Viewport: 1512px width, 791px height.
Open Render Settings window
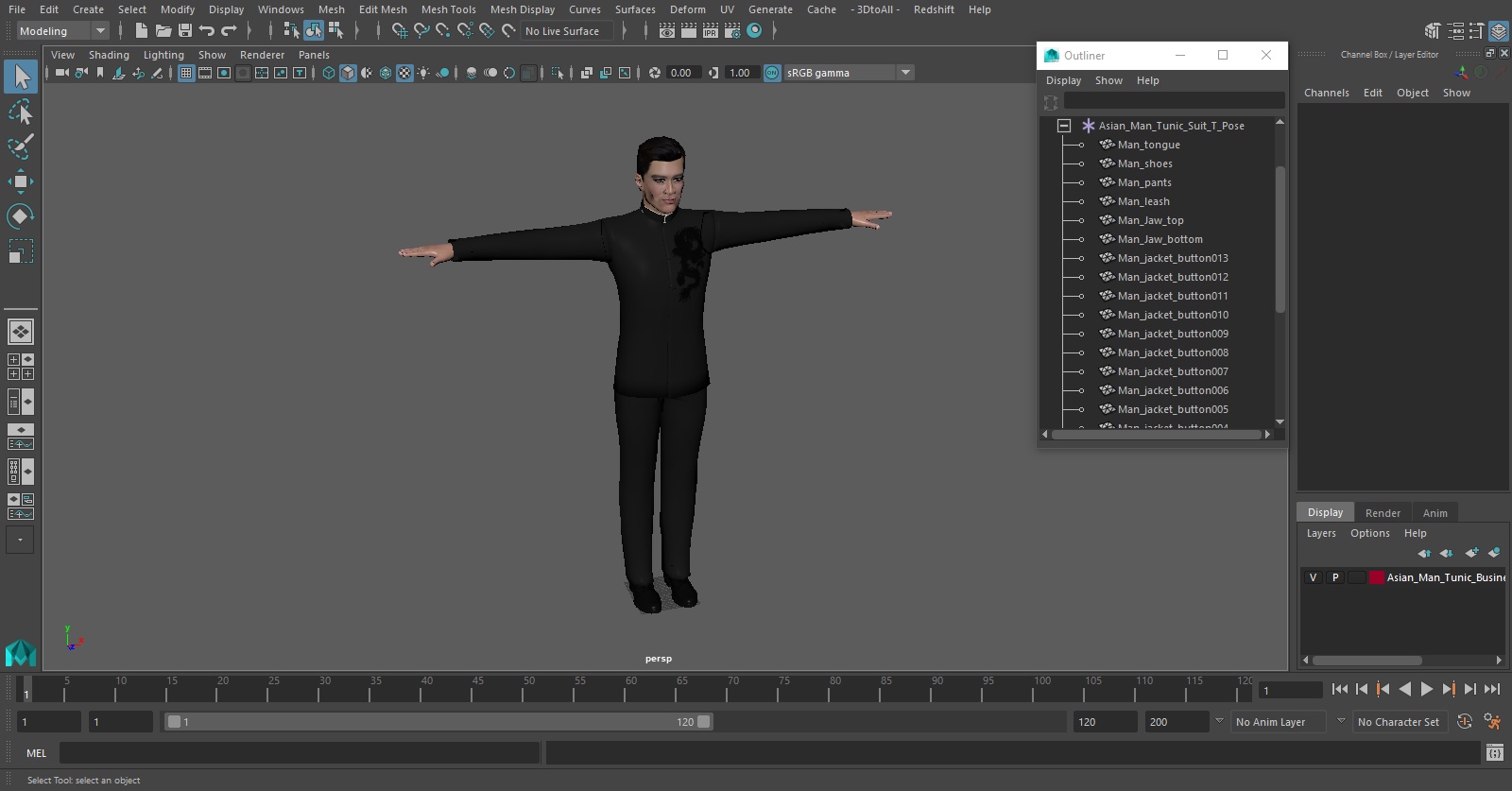click(x=732, y=31)
